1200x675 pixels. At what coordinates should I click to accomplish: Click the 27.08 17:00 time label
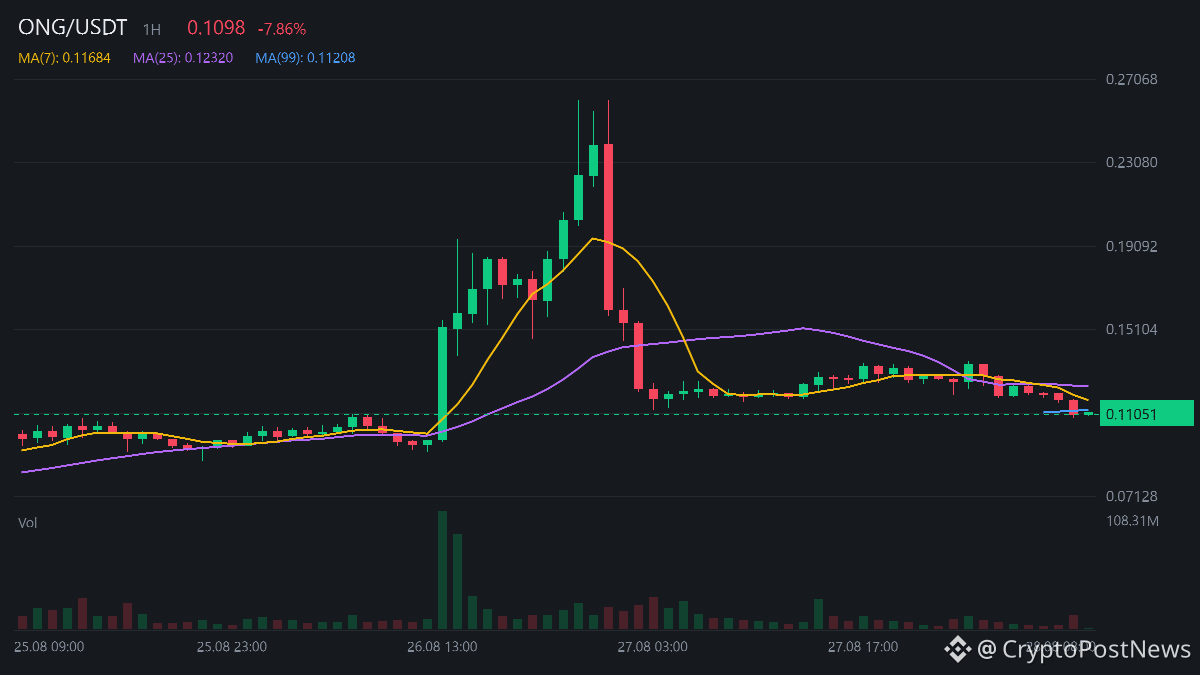click(863, 647)
